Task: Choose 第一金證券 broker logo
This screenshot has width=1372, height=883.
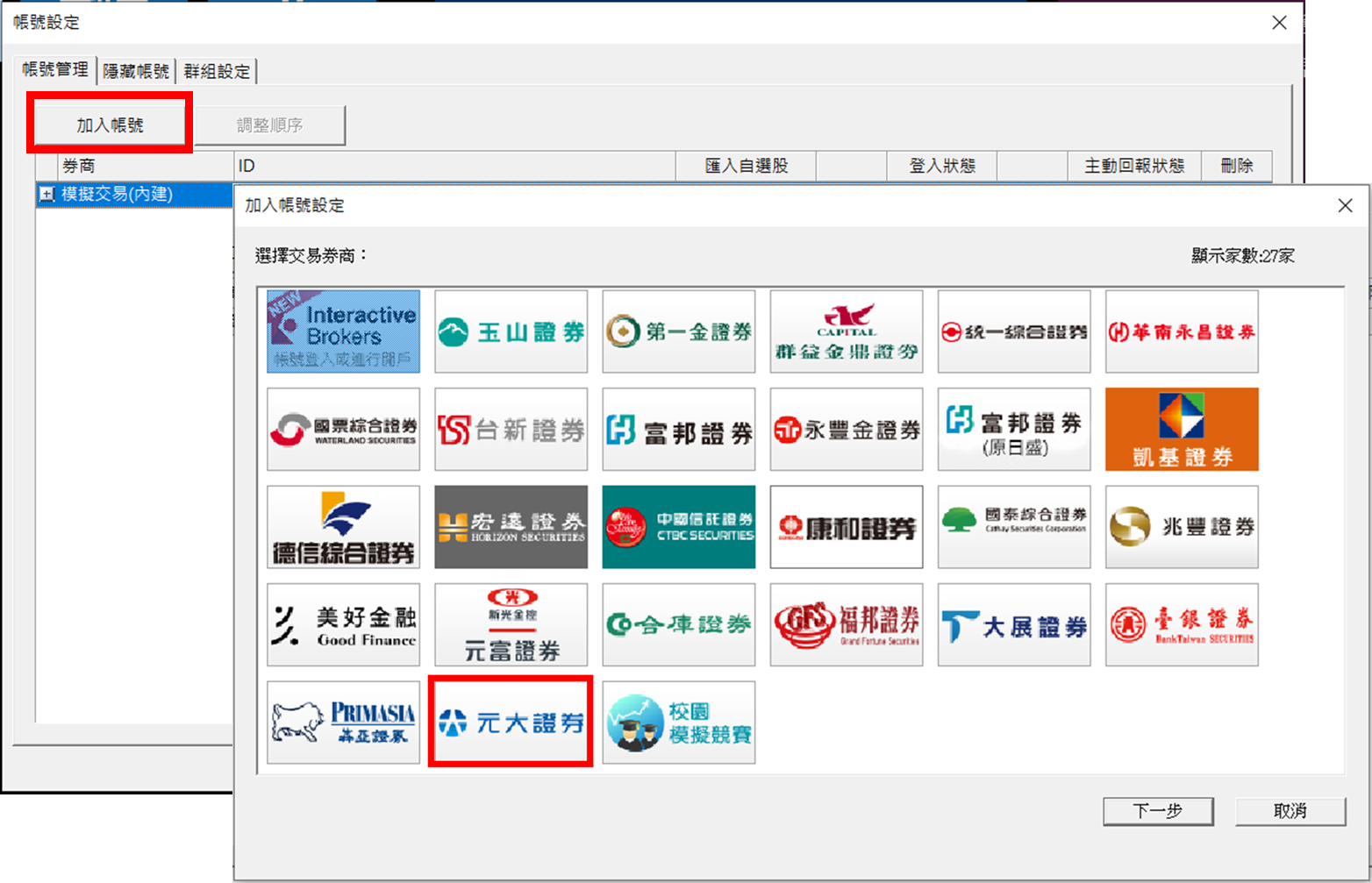Action: pos(678,331)
